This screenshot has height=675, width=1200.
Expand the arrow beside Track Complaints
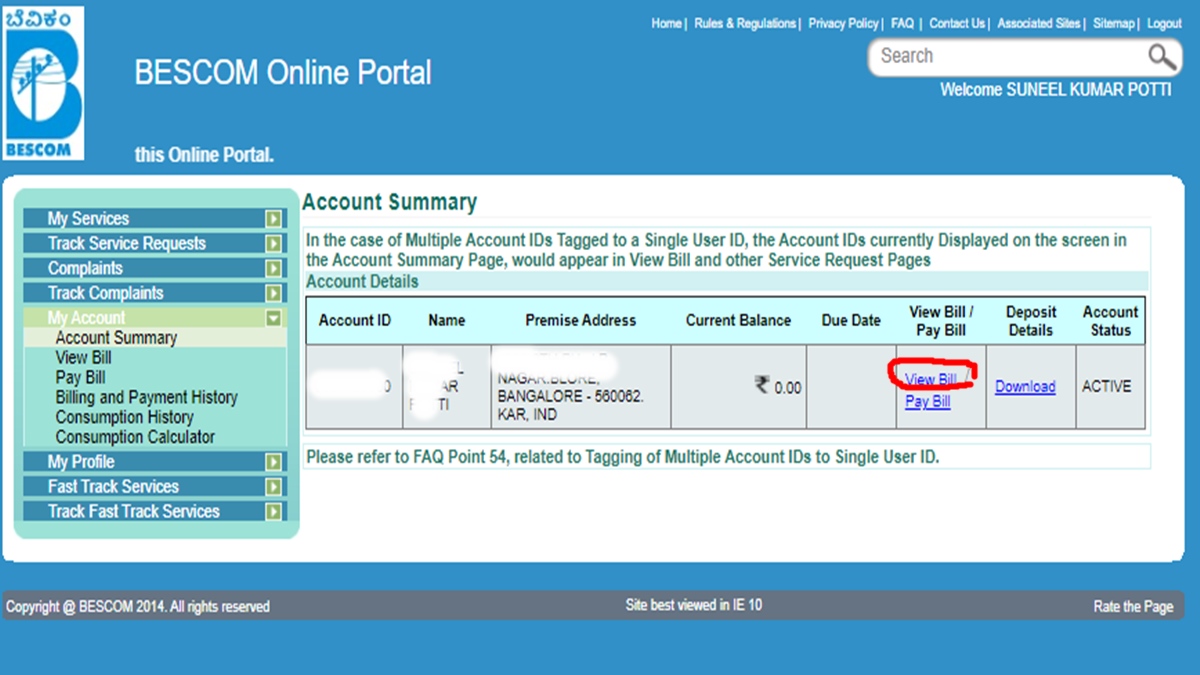pos(273,294)
